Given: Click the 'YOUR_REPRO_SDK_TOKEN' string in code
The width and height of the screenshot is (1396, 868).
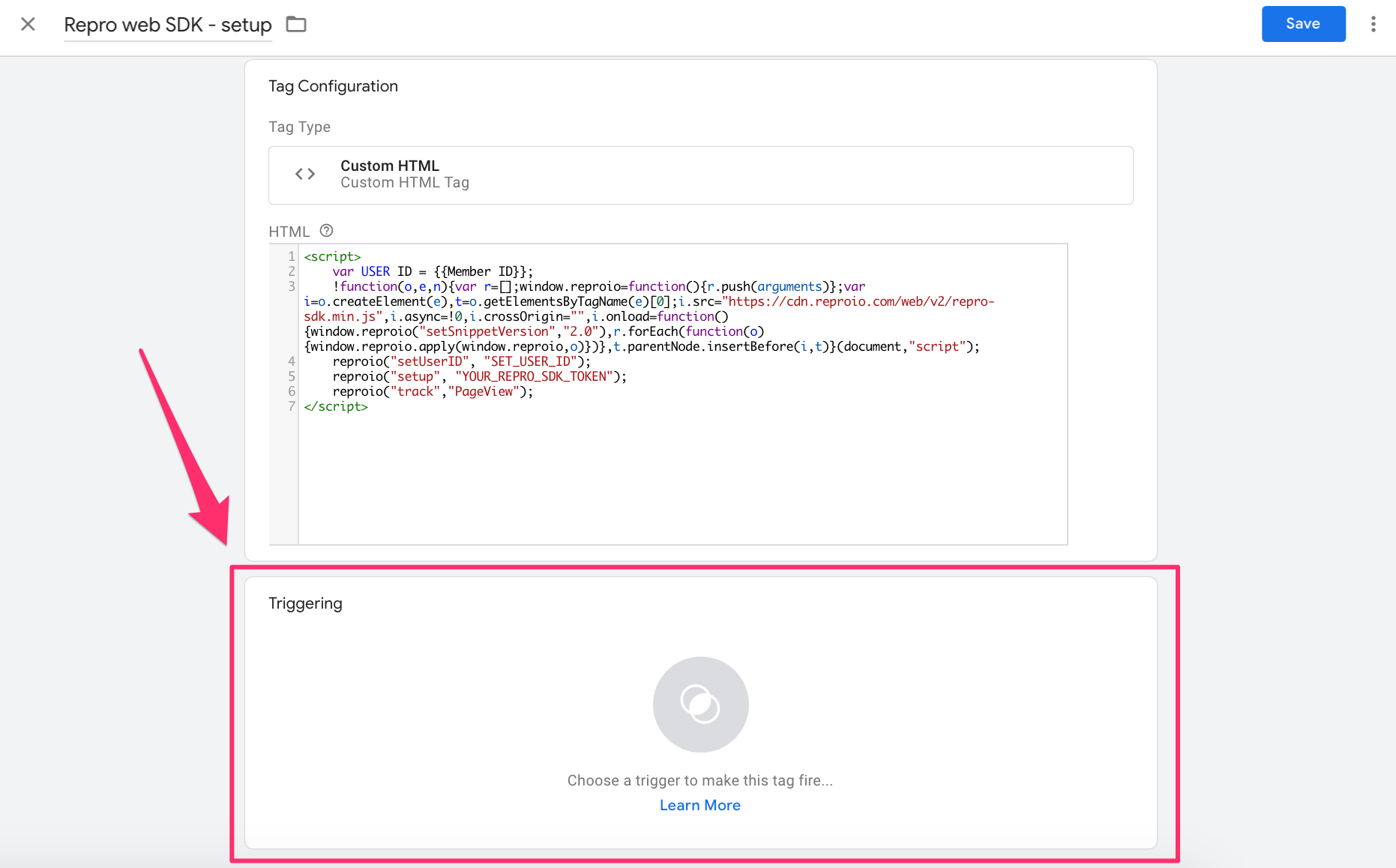Looking at the screenshot, I should point(534,376).
